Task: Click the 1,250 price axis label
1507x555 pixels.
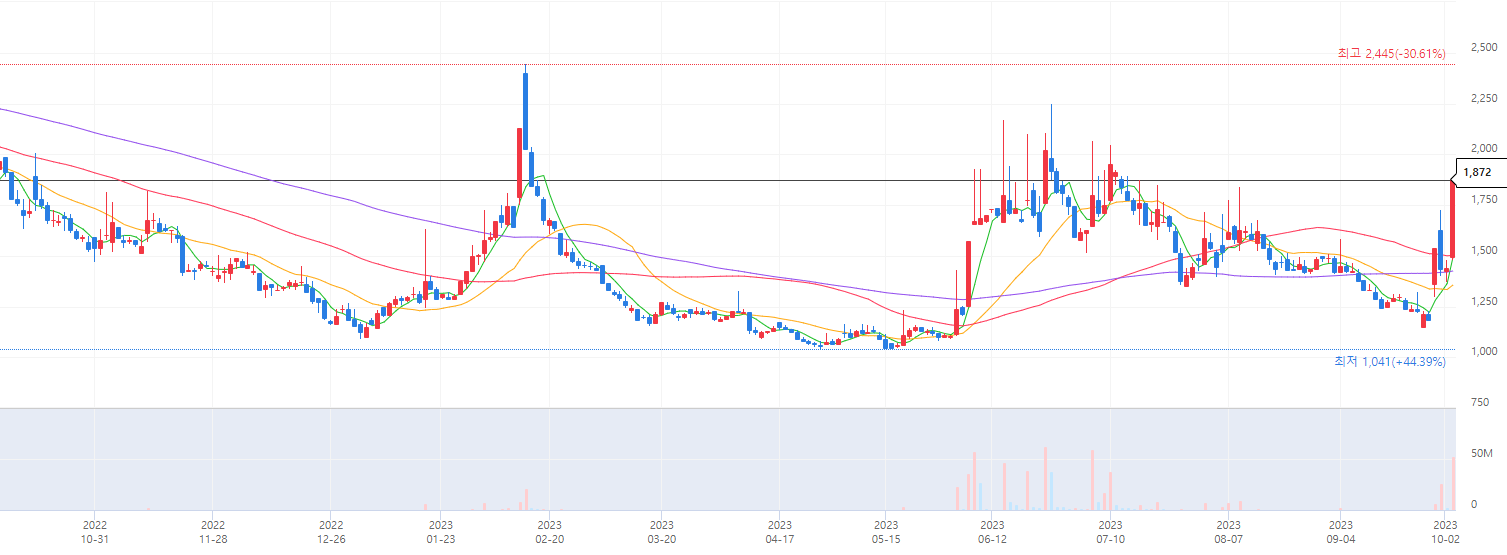Action: coord(1484,301)
